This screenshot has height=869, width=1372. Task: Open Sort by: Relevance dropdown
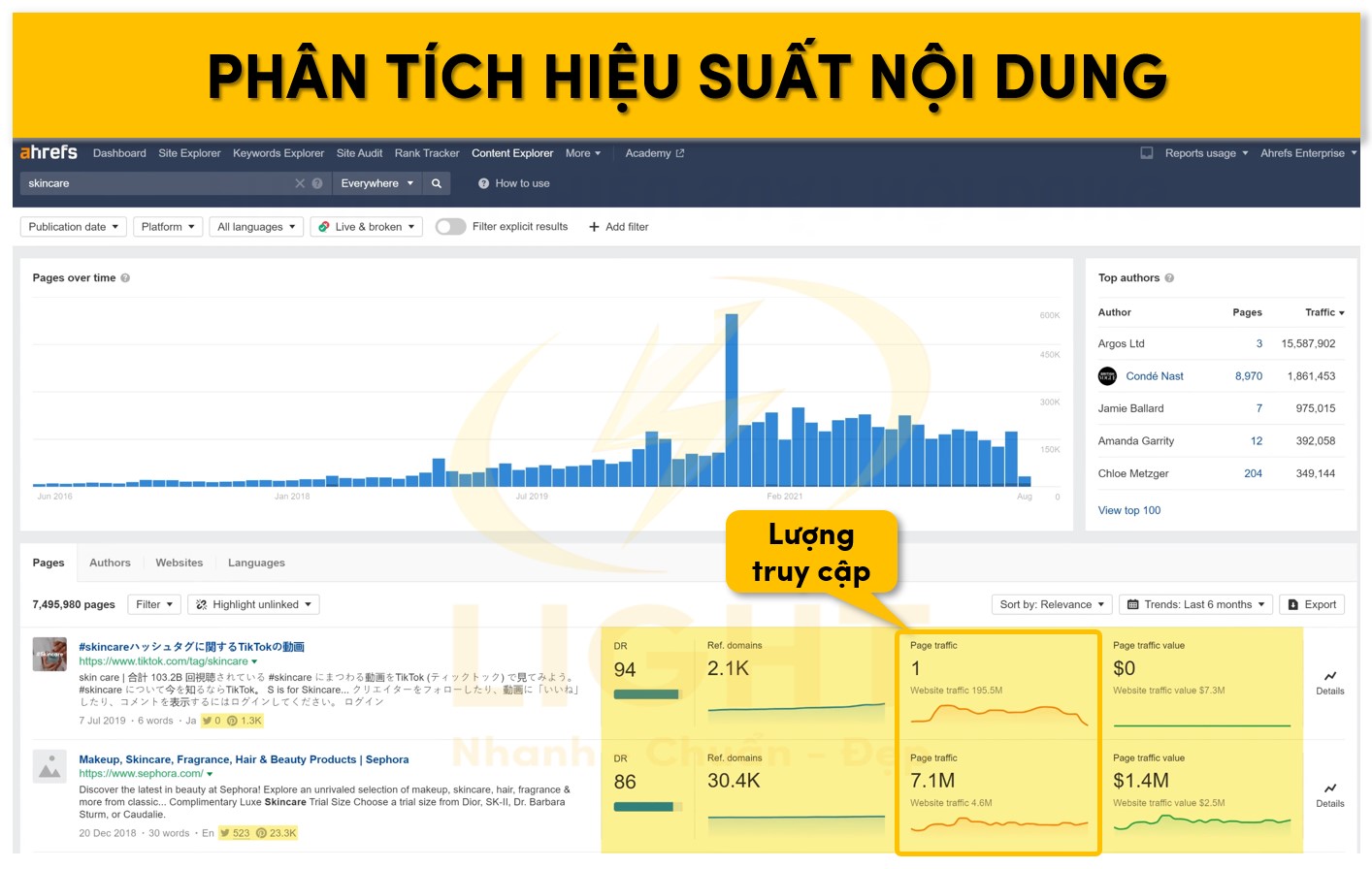[x=1052, y=604]
